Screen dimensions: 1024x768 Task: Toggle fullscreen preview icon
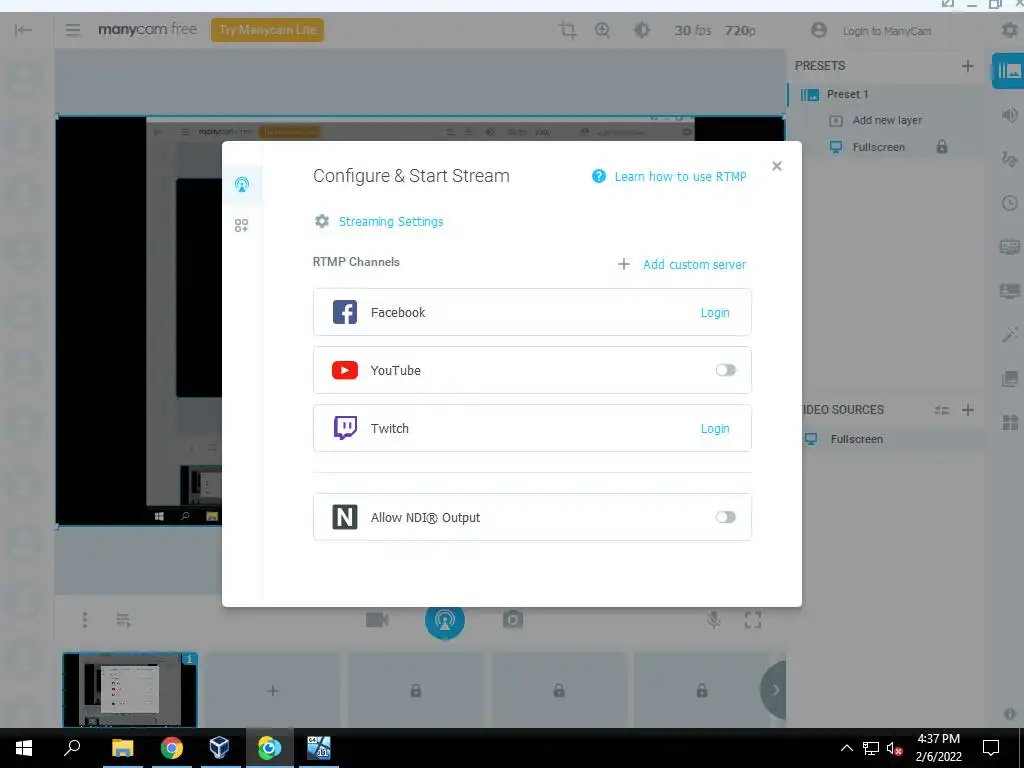[x=752, y=620]
